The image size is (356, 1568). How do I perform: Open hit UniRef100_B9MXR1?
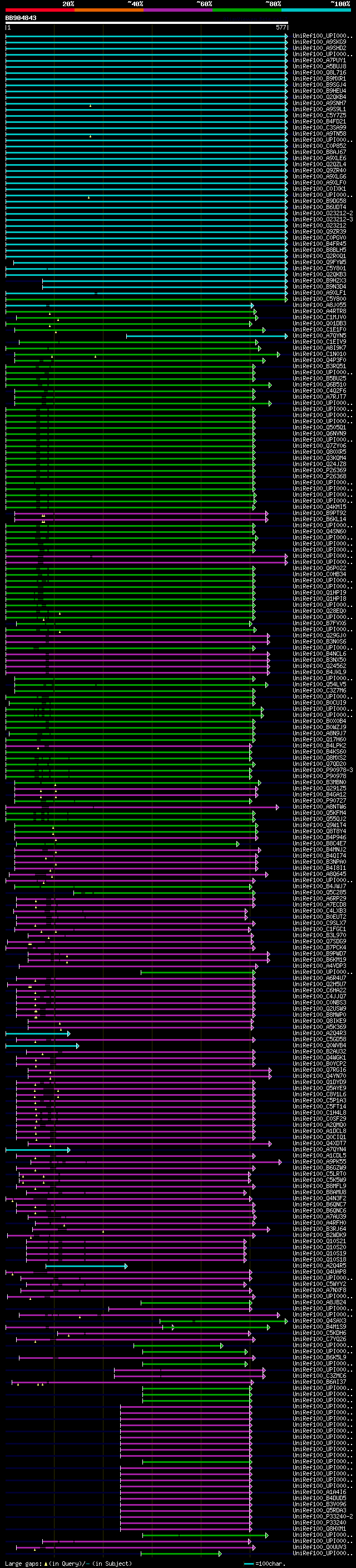coord(319,78)
